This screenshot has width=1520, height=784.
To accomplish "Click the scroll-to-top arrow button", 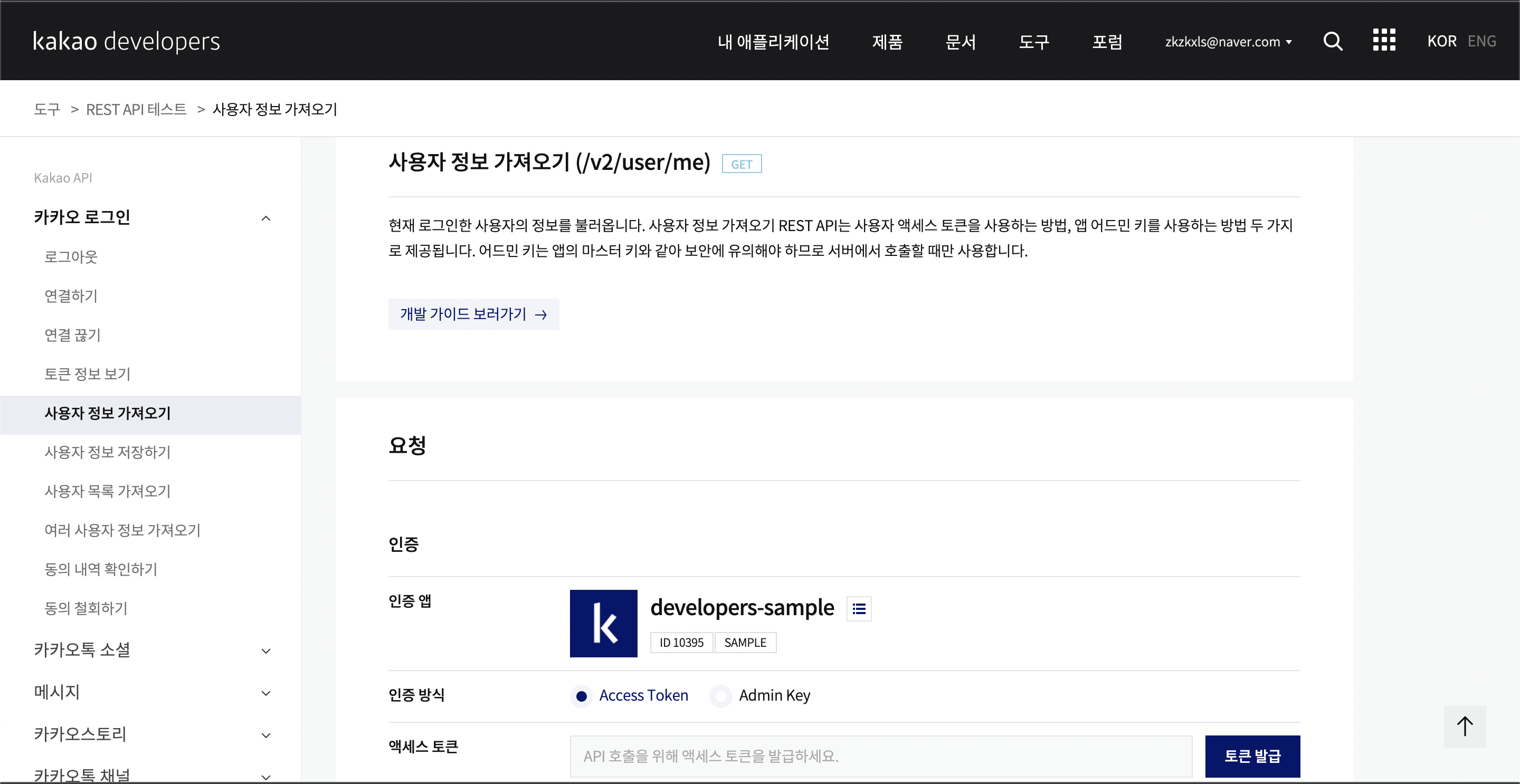I will 1464,726.
